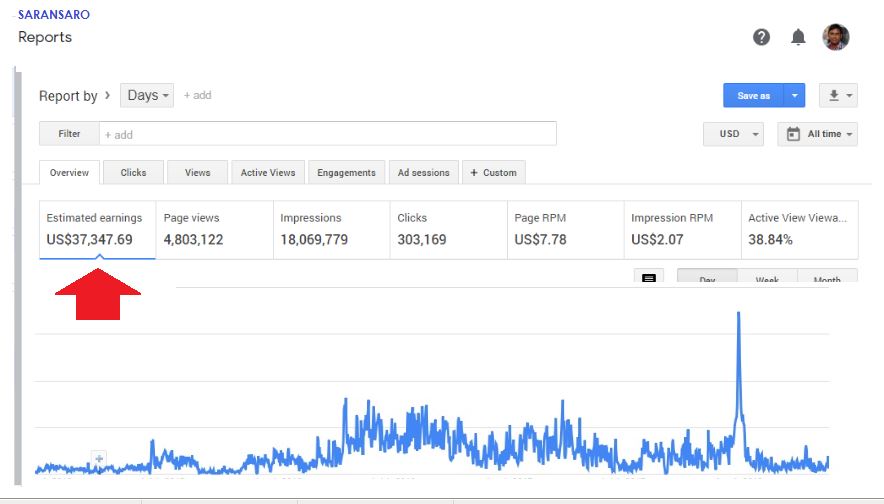Click the Filter button
This screenshot has width=884, height=504.
(69, 134)
